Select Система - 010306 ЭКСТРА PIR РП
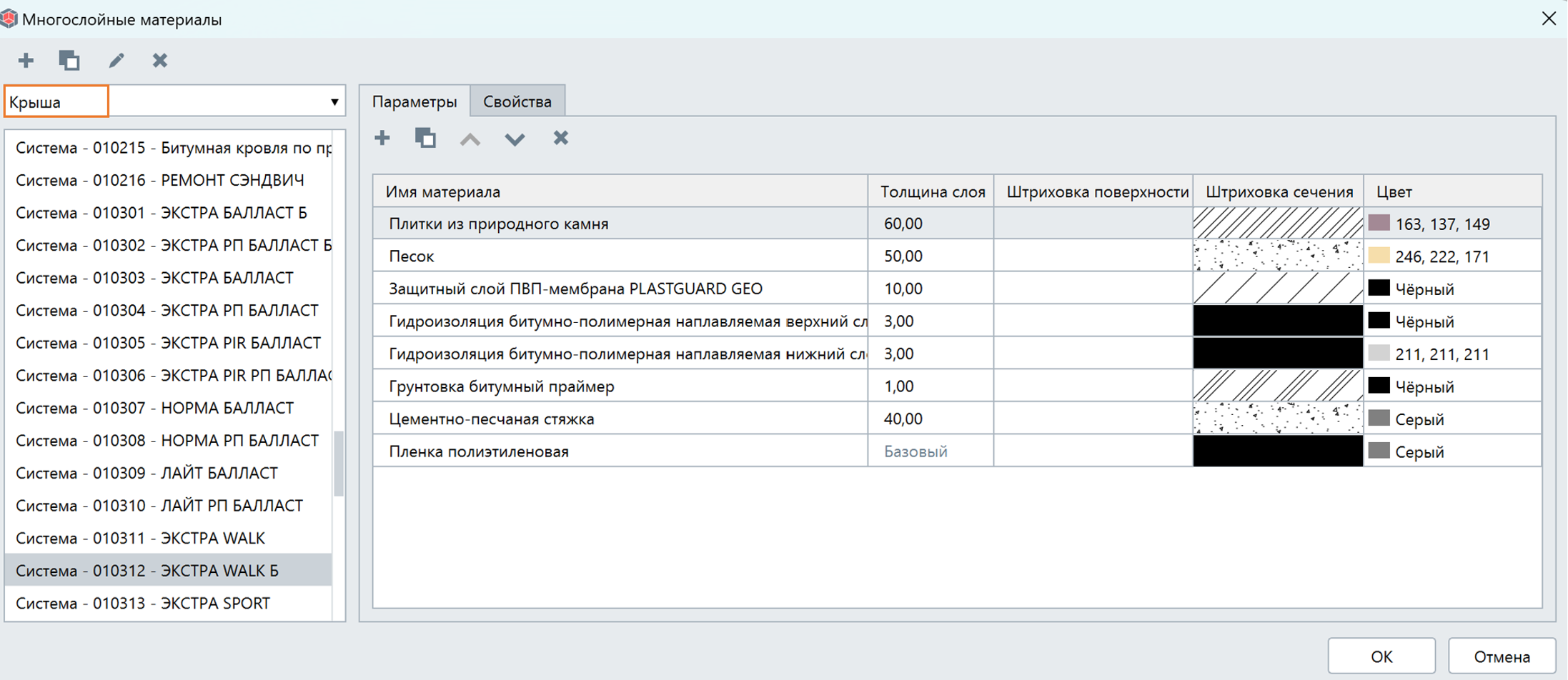The width and height of the screenshot is (1568, 680). 169,375
